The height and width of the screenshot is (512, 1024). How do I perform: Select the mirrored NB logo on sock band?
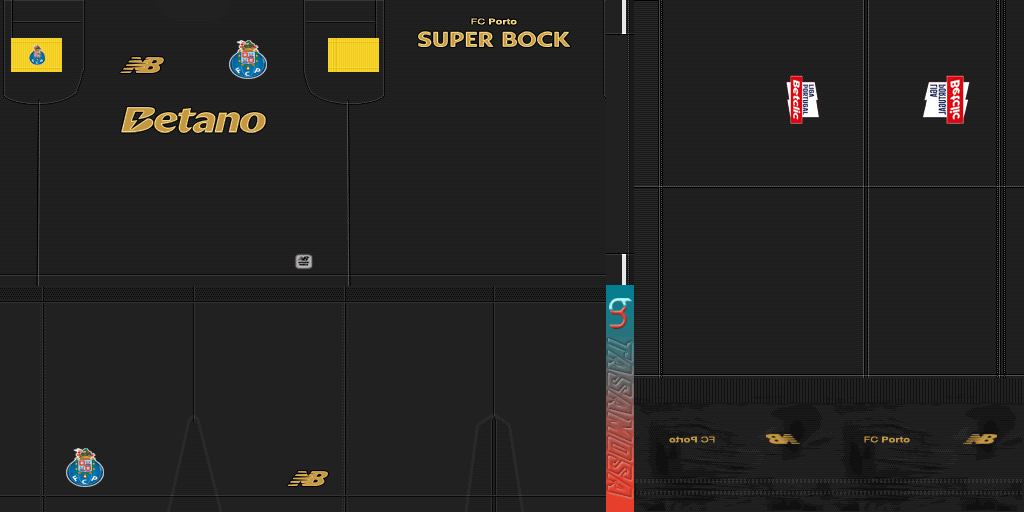[x=782, y=439]
